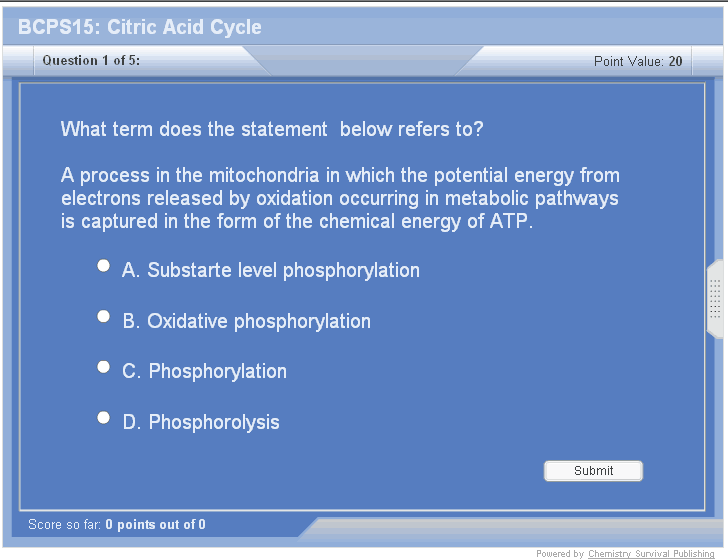The image size is (728, 560).
Task: Mark the Phosphorolysis radio button
Action: pos(103,417)
